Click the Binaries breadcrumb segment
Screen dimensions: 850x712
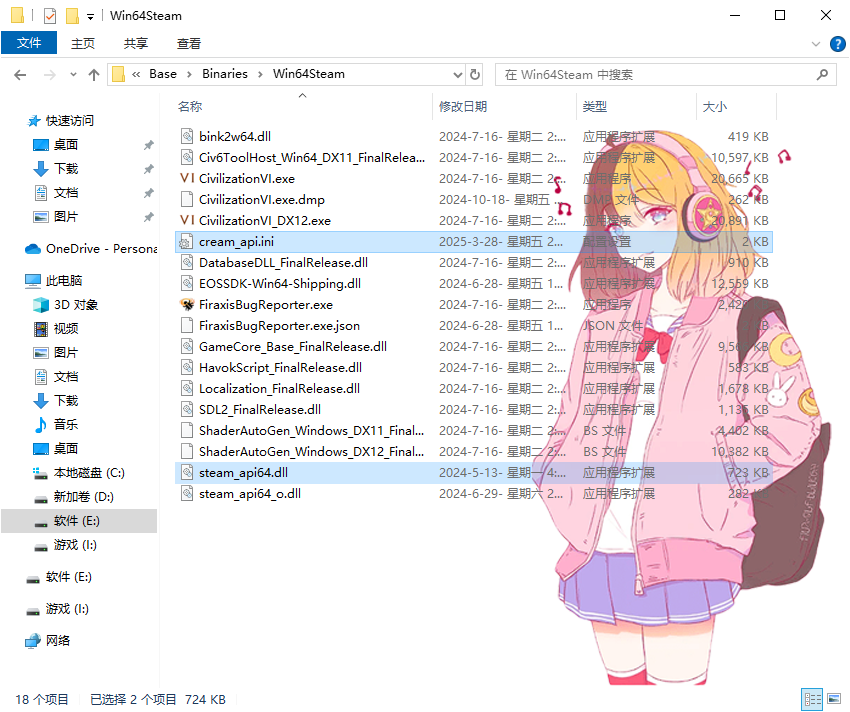pos(224,74)
